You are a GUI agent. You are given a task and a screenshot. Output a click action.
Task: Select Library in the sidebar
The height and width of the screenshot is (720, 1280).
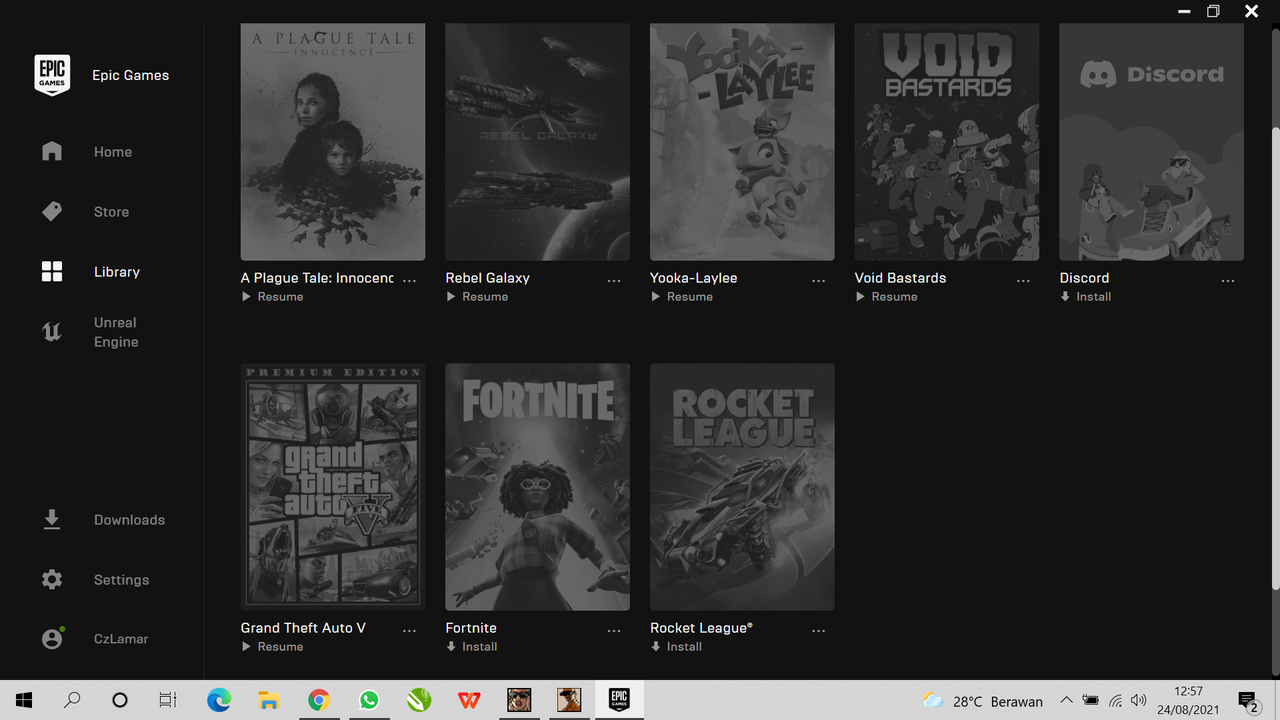coord(117,272)
